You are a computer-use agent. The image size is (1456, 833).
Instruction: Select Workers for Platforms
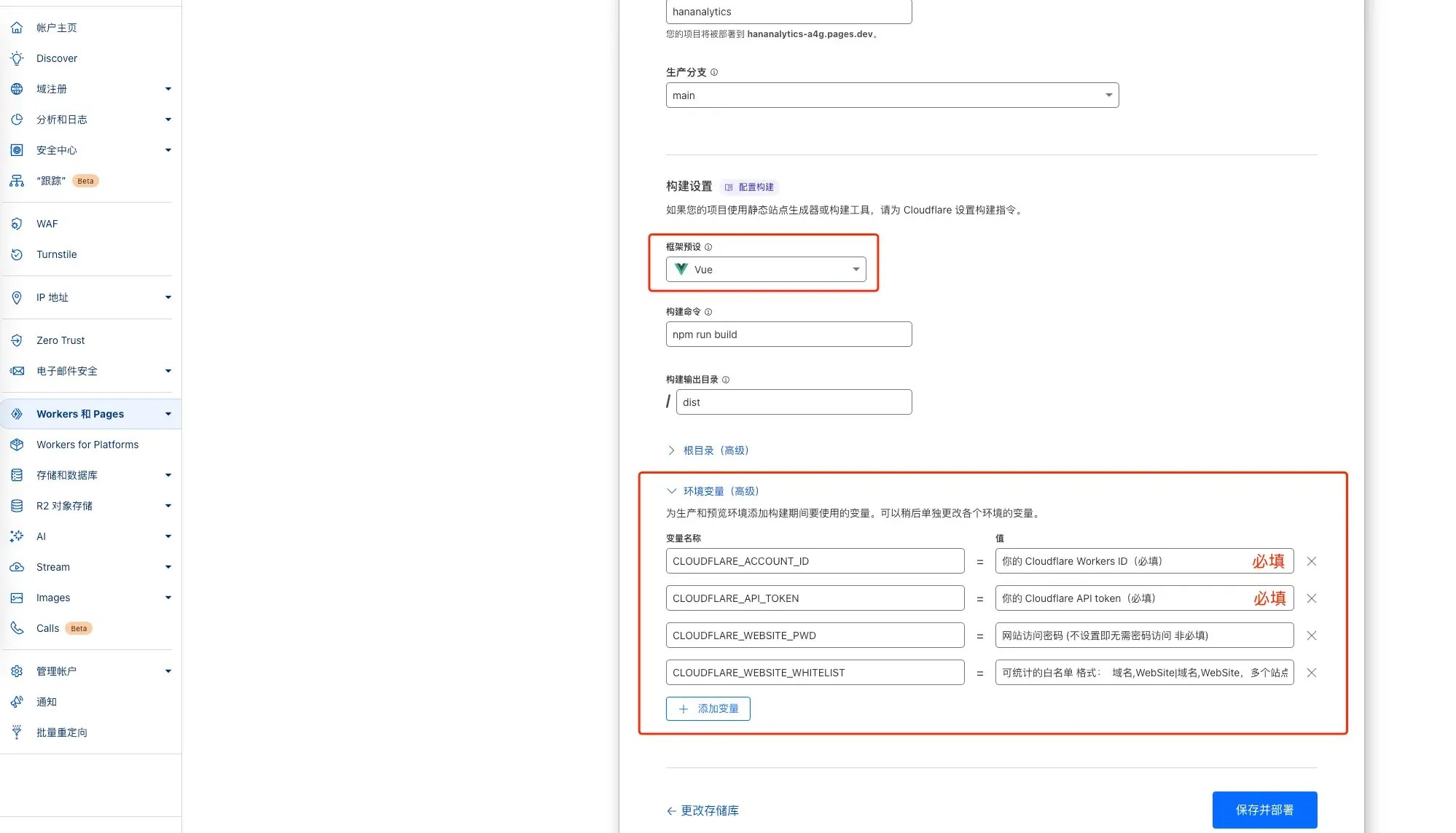[87, 445]
